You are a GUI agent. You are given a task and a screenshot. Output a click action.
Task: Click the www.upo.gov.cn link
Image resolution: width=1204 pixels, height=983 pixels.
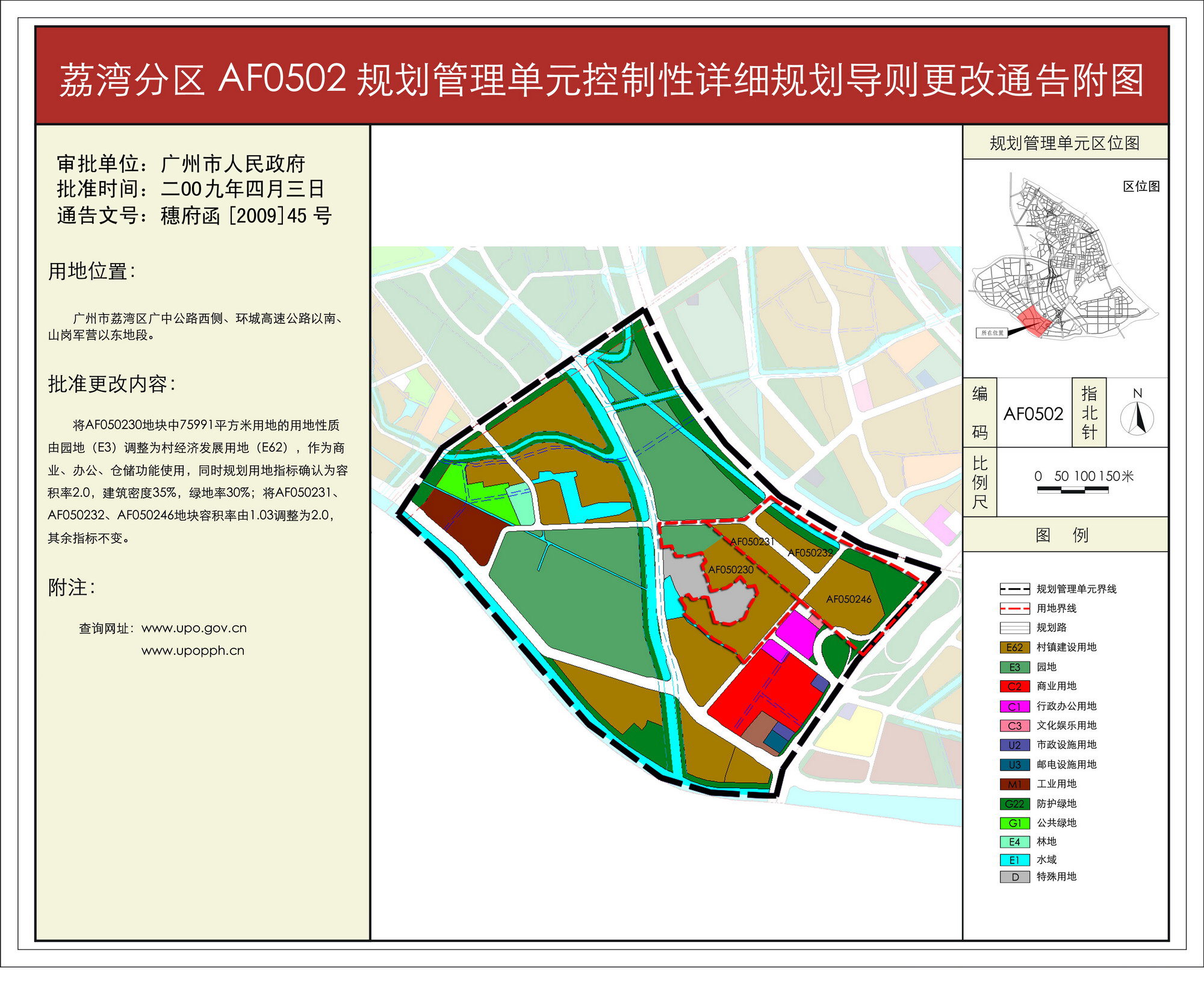tap(194, 628)
